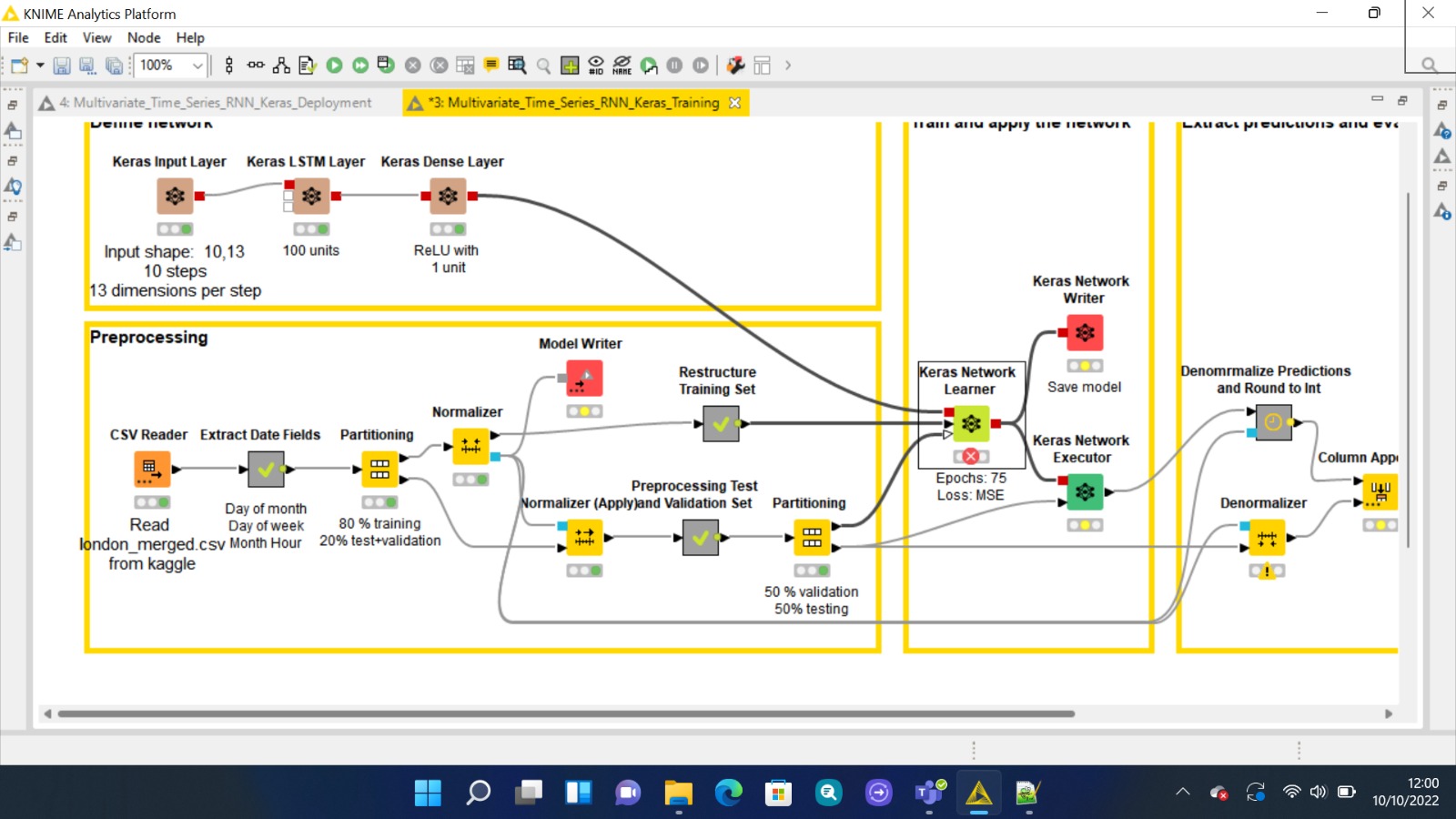Open Microsoft Teams from taskbar

point(928,793)
